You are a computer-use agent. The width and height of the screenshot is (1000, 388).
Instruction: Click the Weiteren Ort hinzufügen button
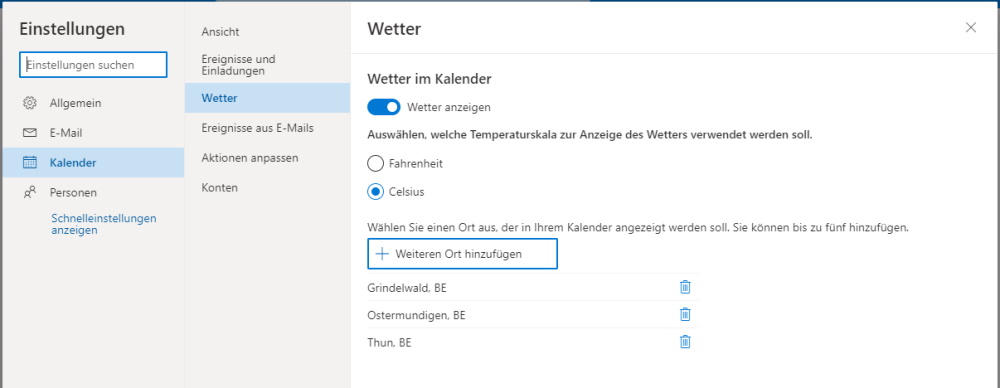pos(462,254)
